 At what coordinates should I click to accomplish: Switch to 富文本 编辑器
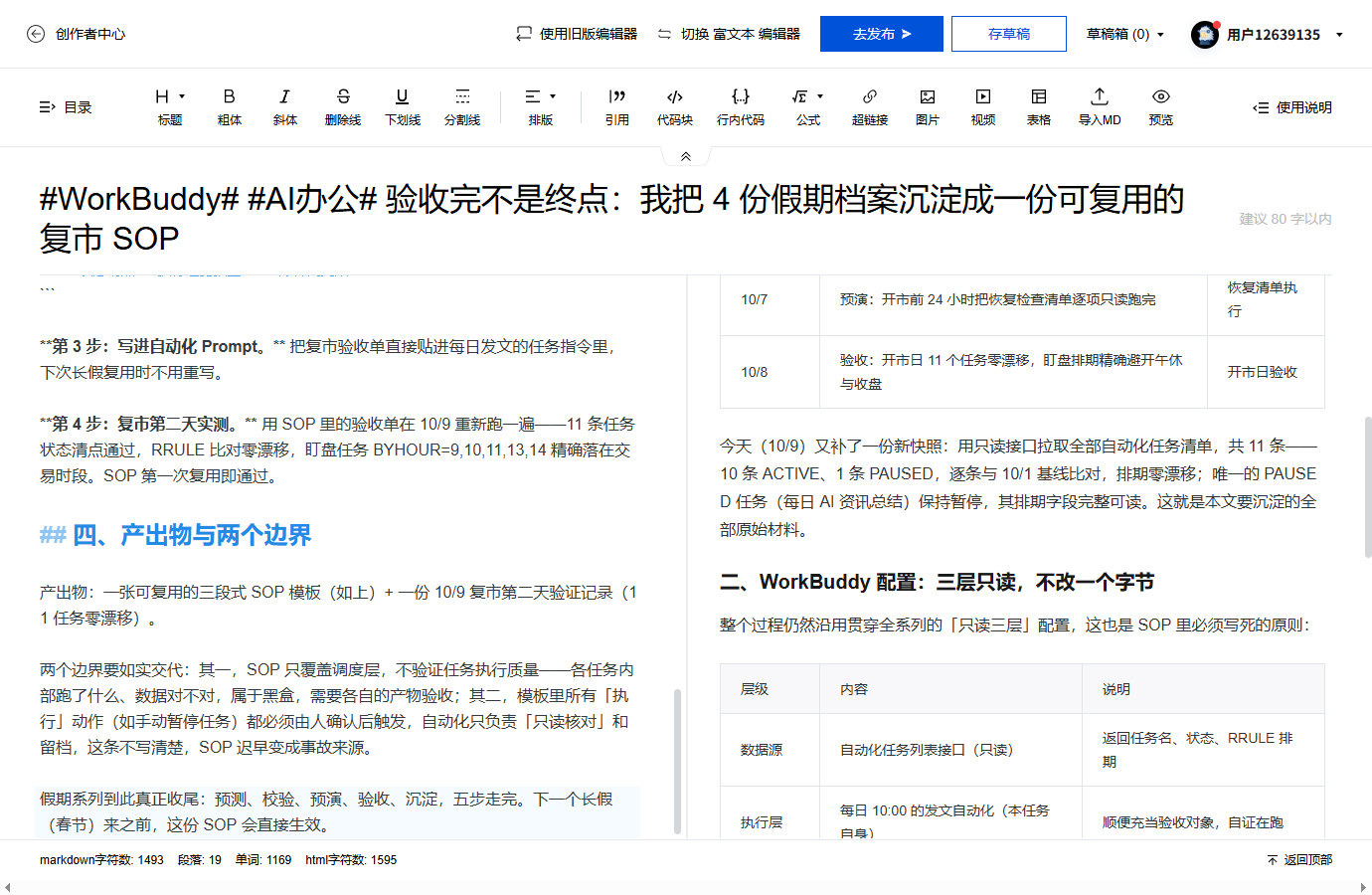[x=729, y=34]
